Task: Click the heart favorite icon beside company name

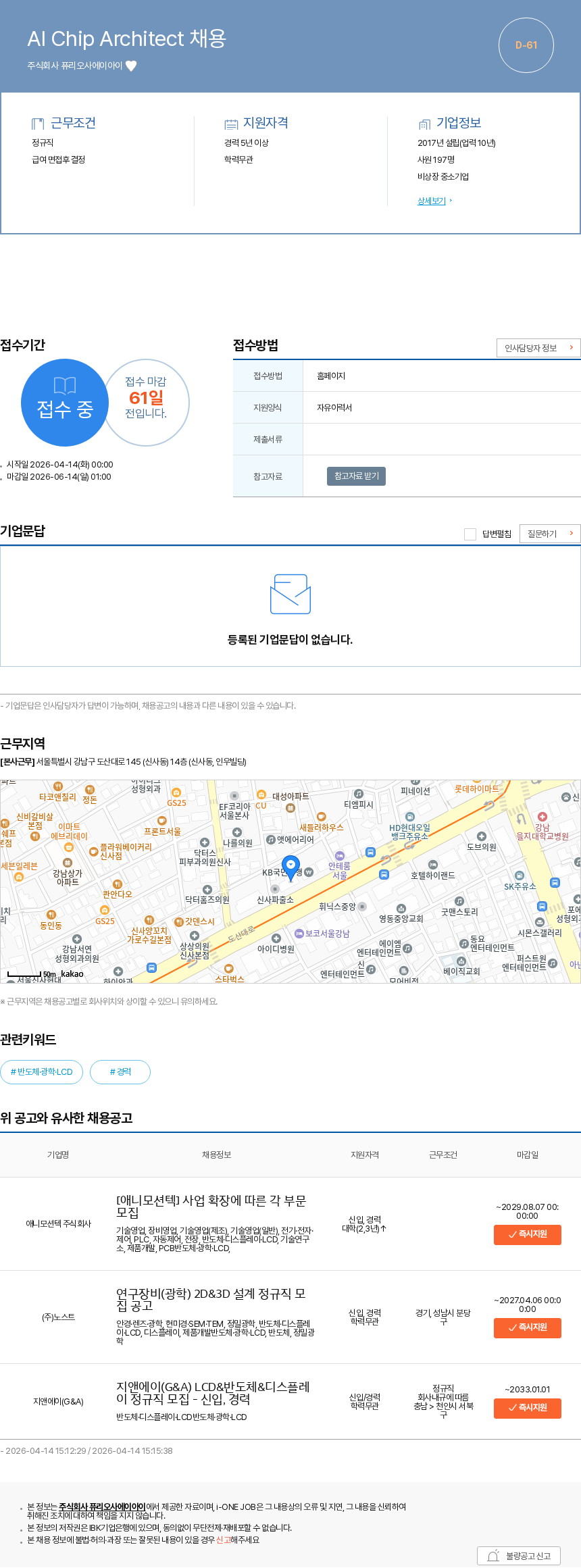Action: (131, 66)
